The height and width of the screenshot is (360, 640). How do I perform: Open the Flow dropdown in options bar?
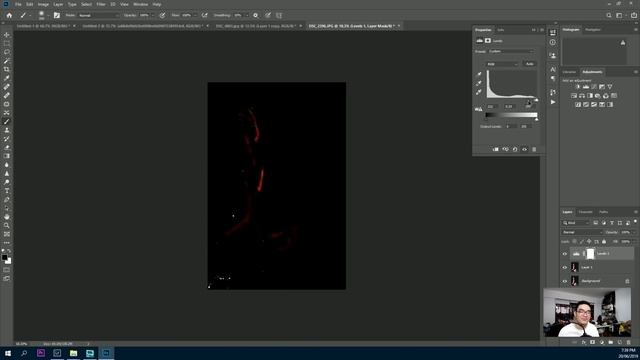click(x=195, y=15)
